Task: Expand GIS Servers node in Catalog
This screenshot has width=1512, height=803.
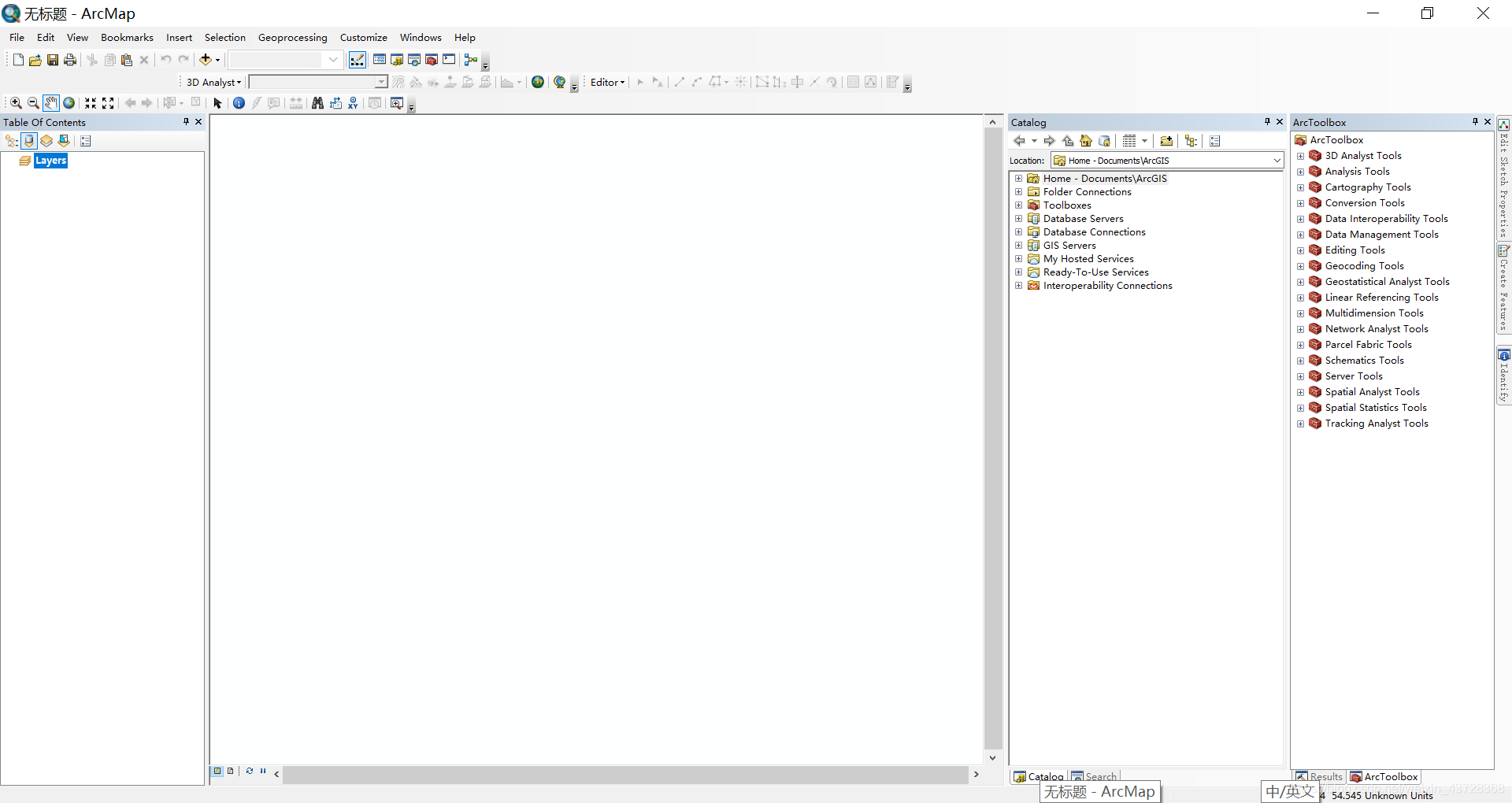Action: 1018,246
